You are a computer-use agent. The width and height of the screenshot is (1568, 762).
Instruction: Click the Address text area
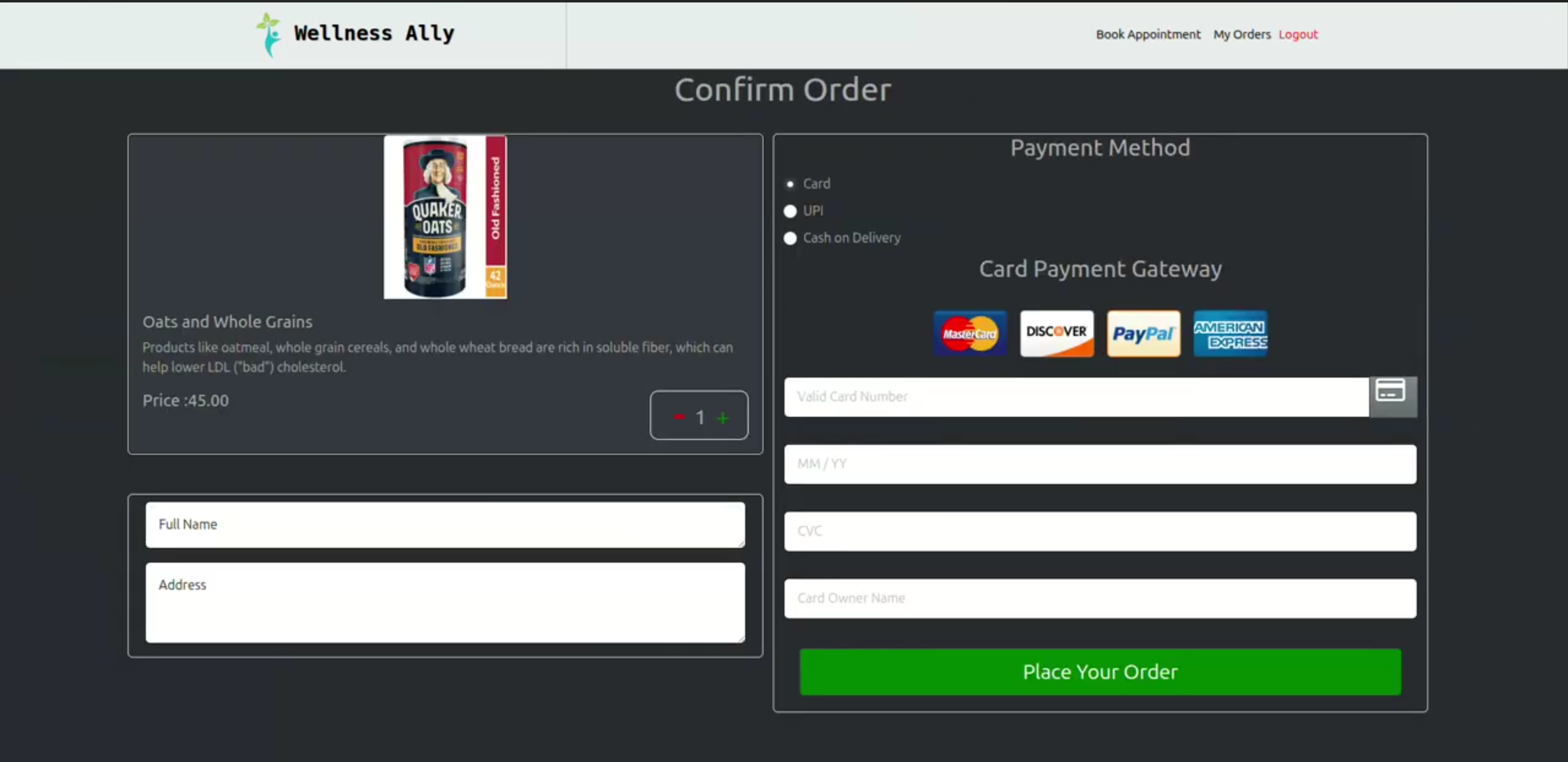point(445,603)
